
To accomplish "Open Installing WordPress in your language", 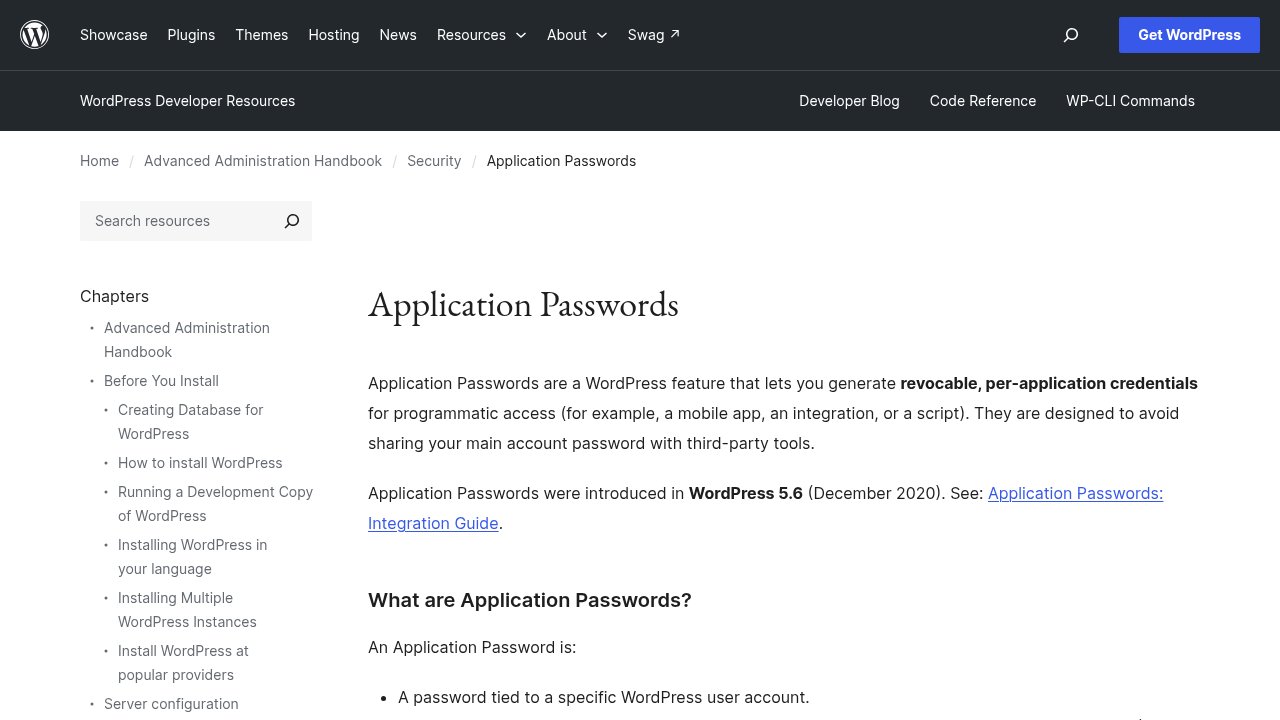I will (192, 557).
